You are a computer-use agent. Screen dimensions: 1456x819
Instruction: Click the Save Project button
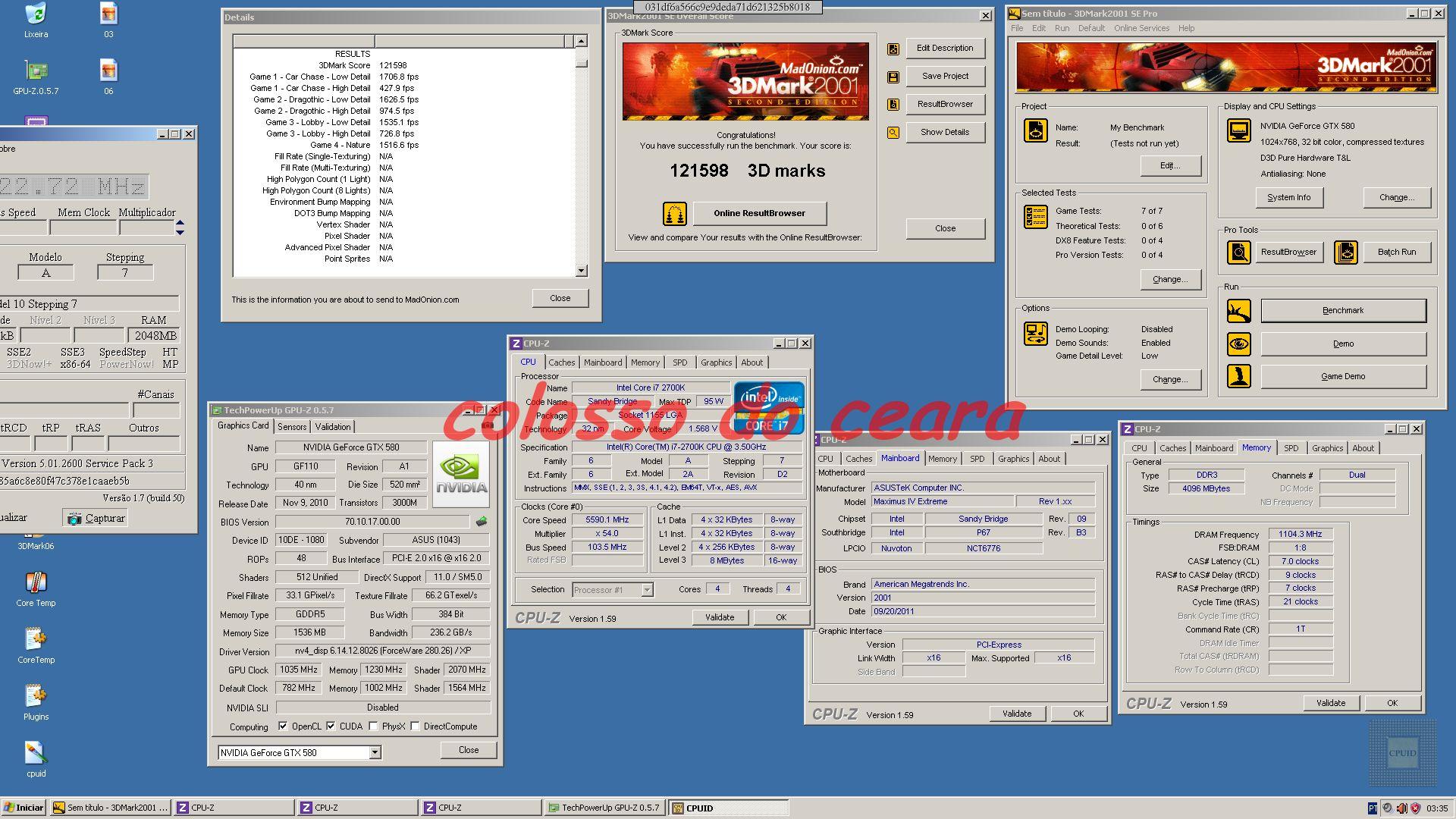(945, 77)
